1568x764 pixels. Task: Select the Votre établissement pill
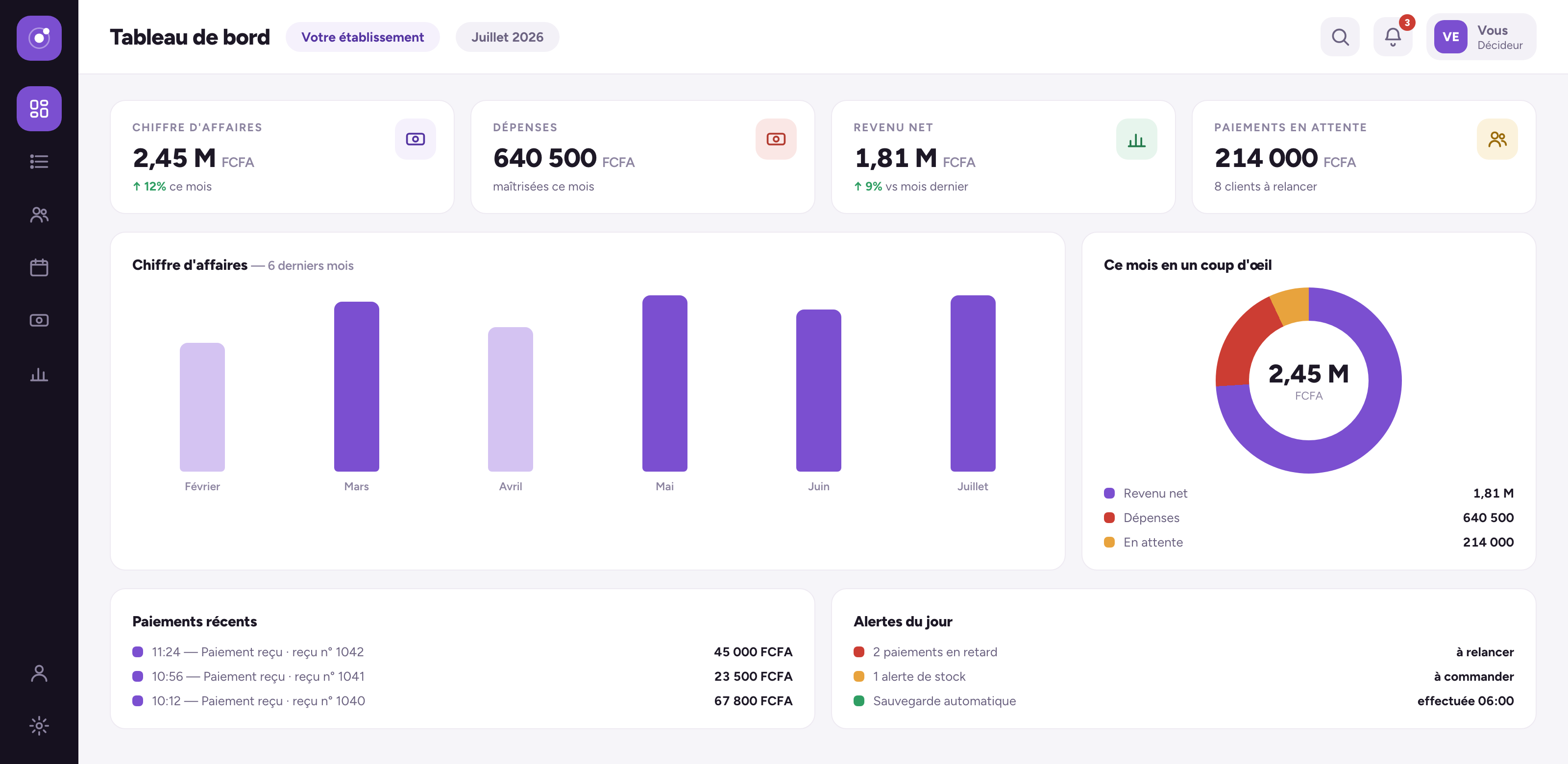tap(363, 37)
